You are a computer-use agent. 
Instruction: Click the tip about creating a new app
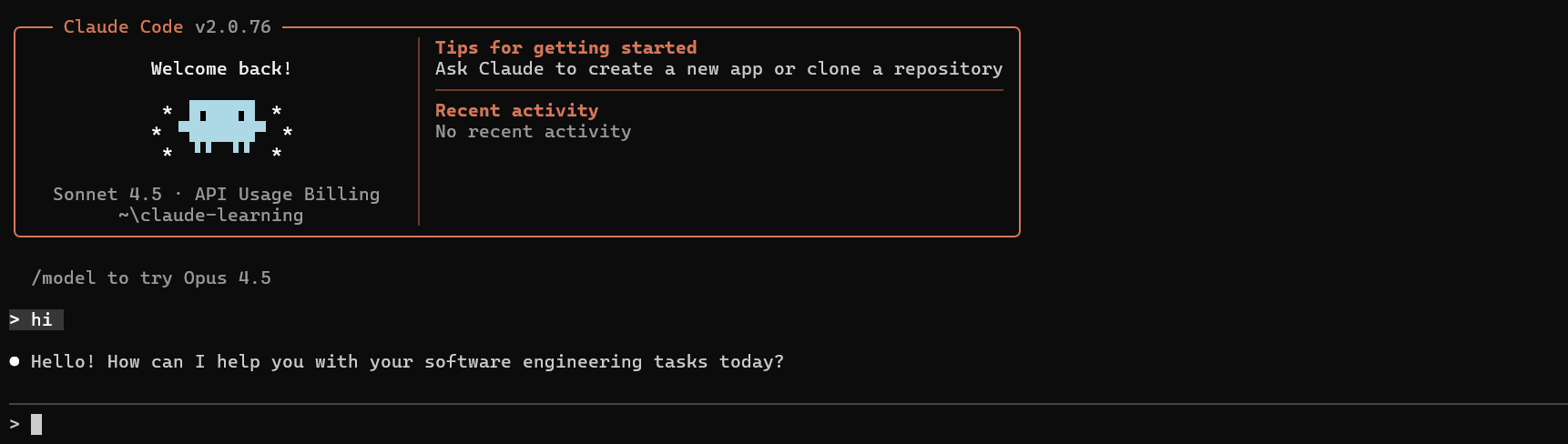click(718, 69)
